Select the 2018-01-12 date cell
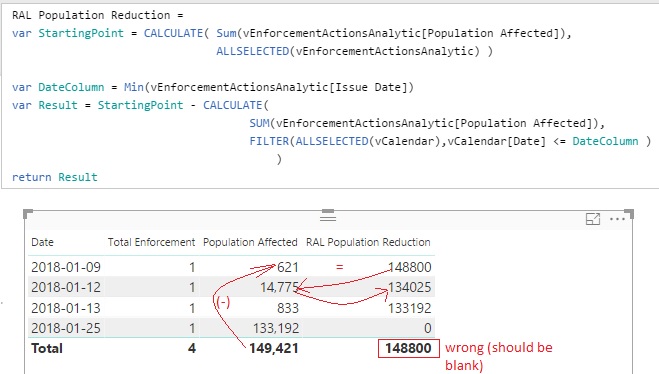The width and height of the screenshot is (659, 374). click(x=66, y=287)
